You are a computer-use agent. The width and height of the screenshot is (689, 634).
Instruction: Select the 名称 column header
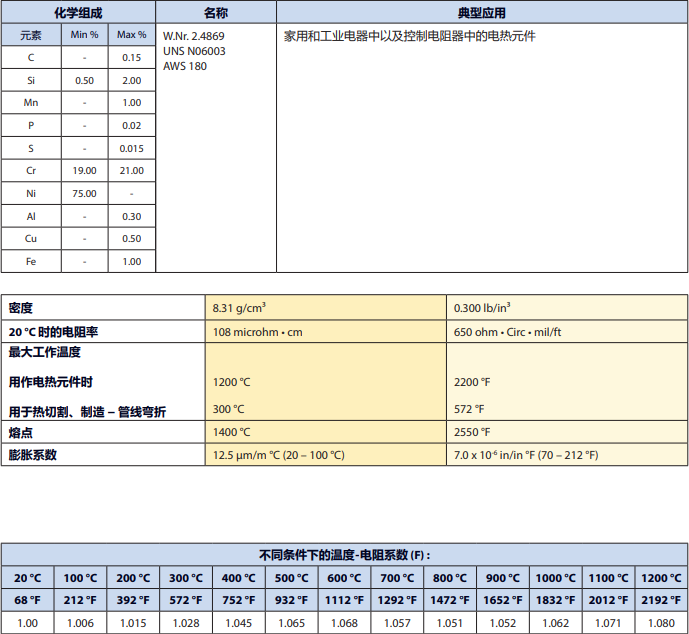(216, 13)
